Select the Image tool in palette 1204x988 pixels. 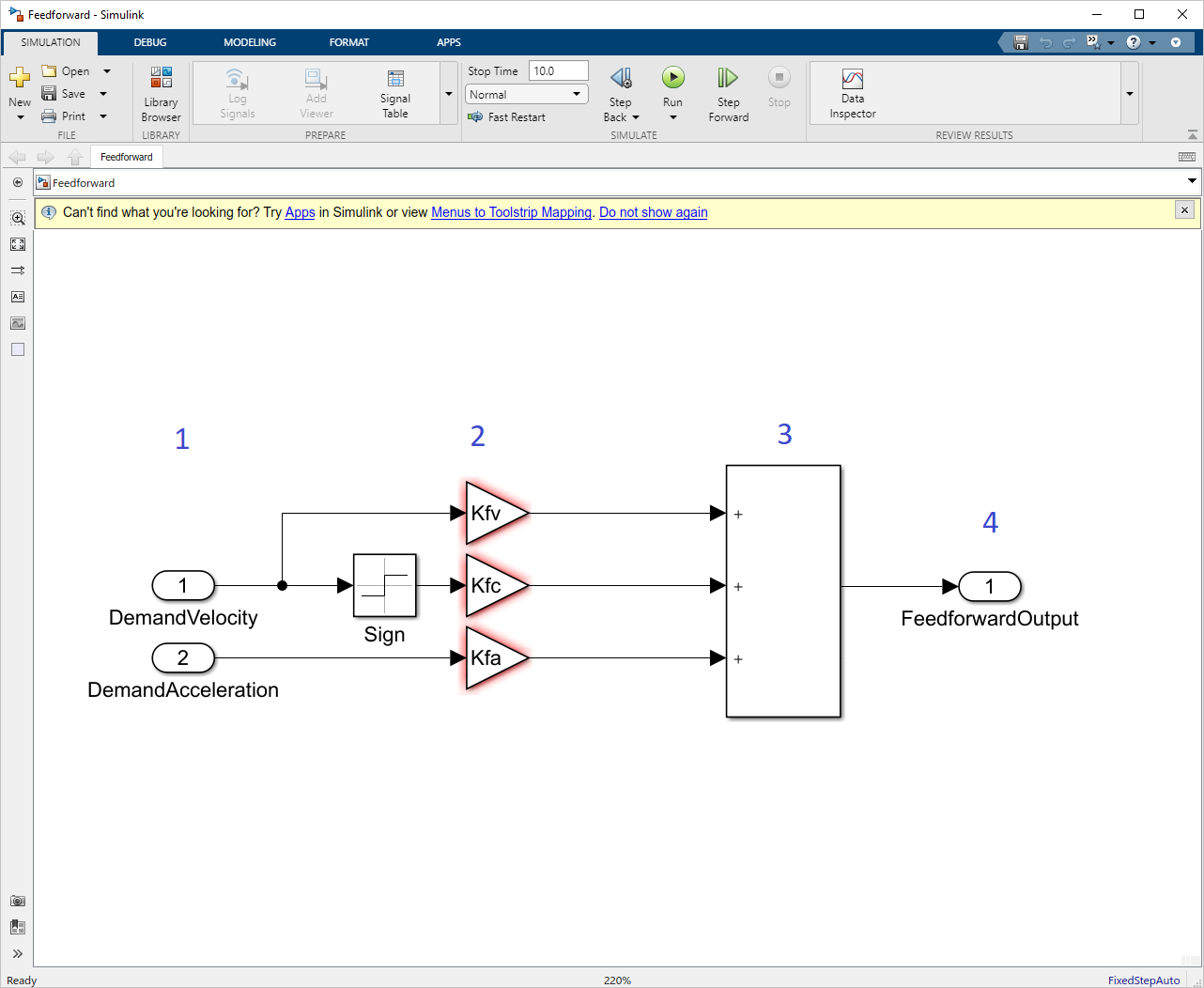pos(18,323)
